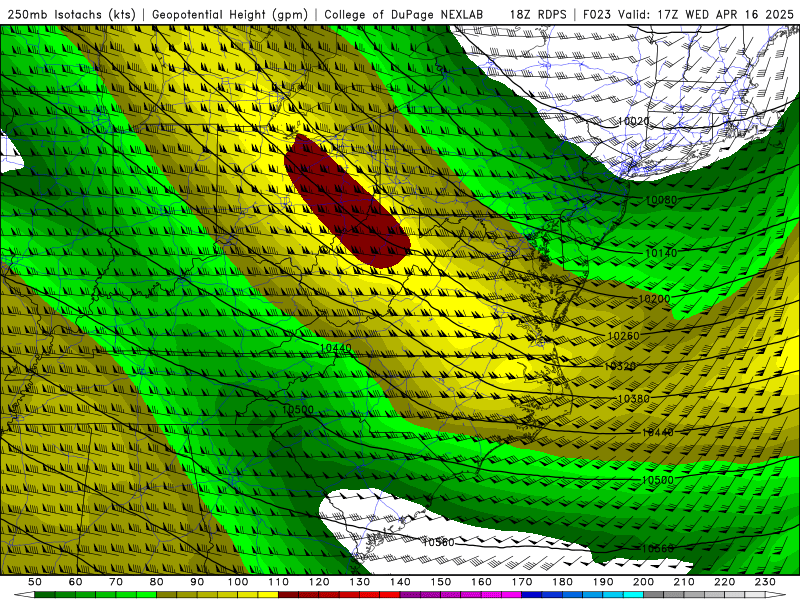Select the colorbar value 60
Image resolution: width=800 pixels, height=600 pixels.
point(76,582)
